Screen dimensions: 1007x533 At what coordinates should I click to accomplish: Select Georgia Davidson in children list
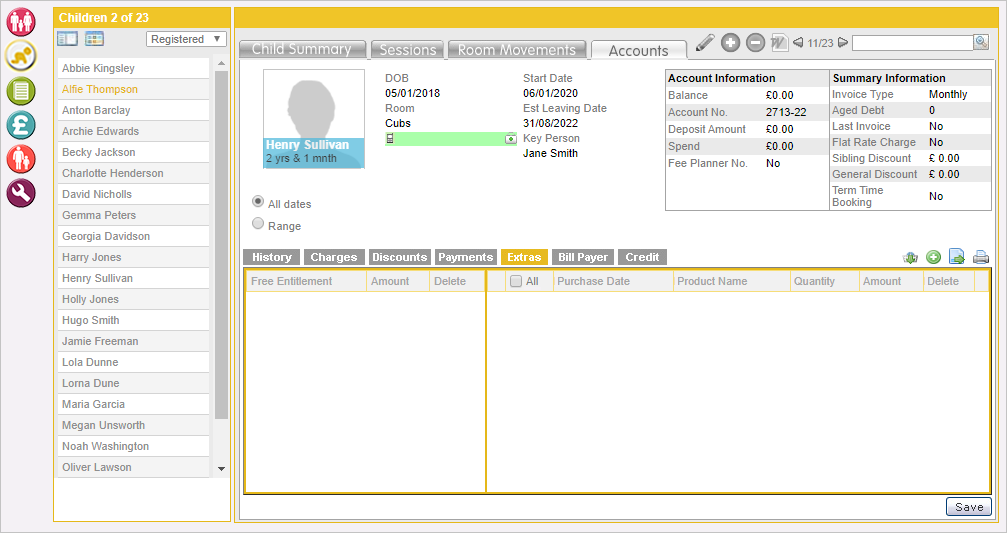tap(134, 236)
